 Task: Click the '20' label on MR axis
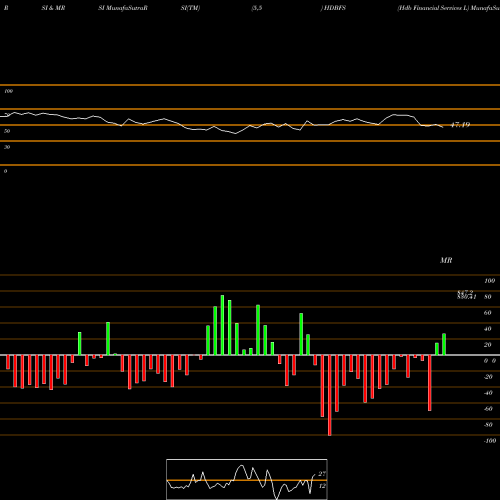tap(488, 345)
